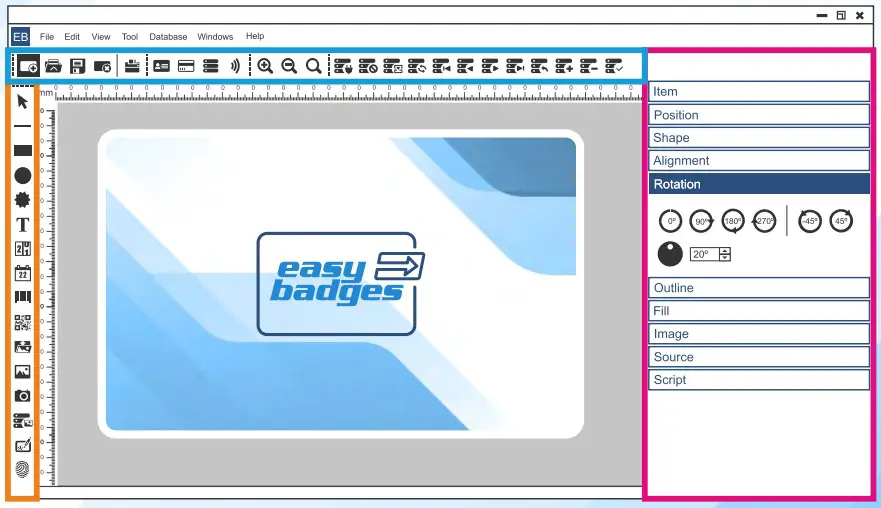Click the 20° rotation angle field

tap(705, 254)
